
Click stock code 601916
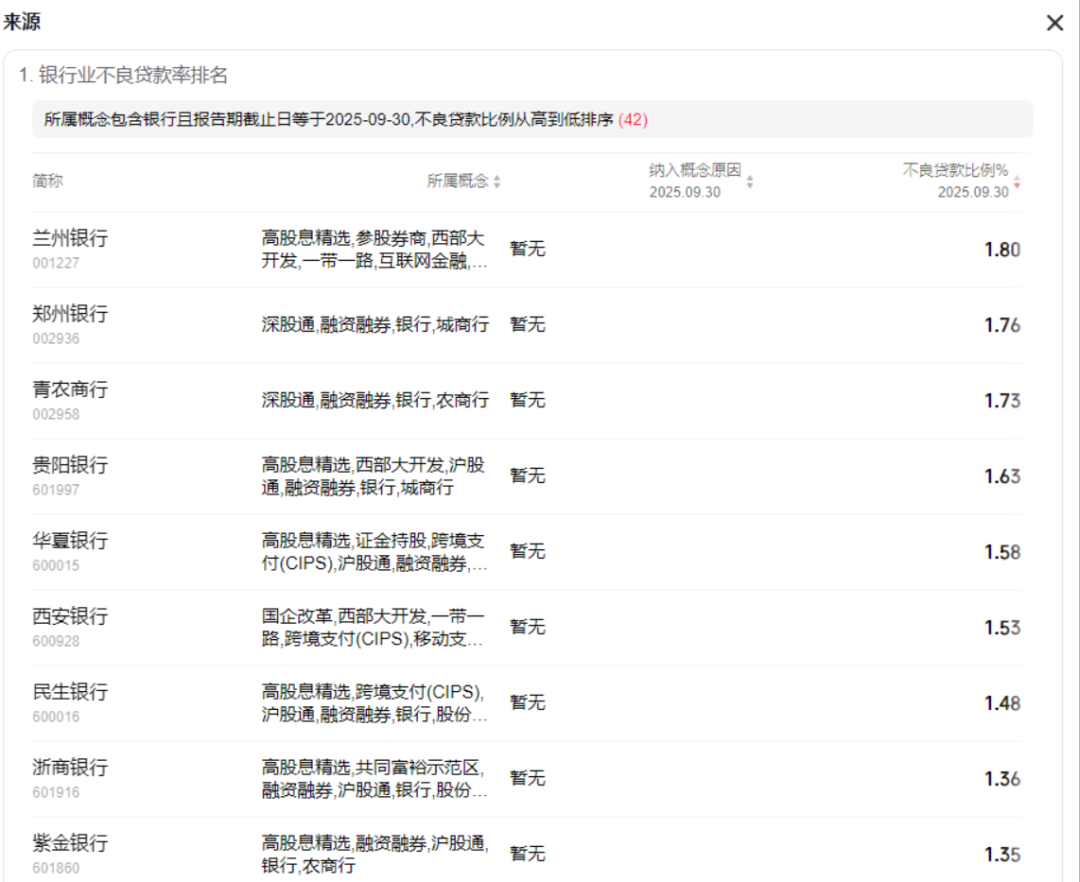(x=56, y=793)
